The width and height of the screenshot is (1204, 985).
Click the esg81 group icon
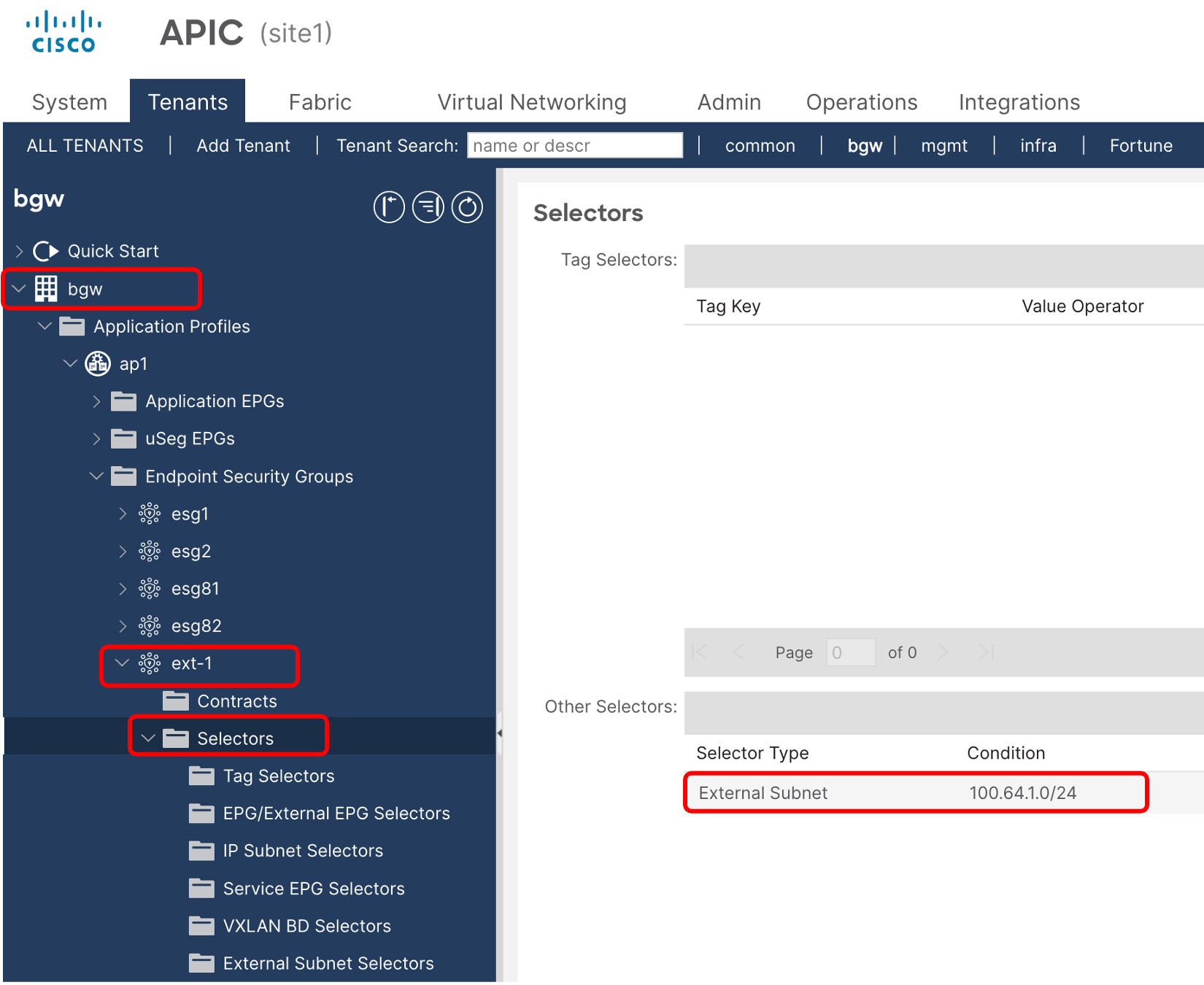point(150,588)
